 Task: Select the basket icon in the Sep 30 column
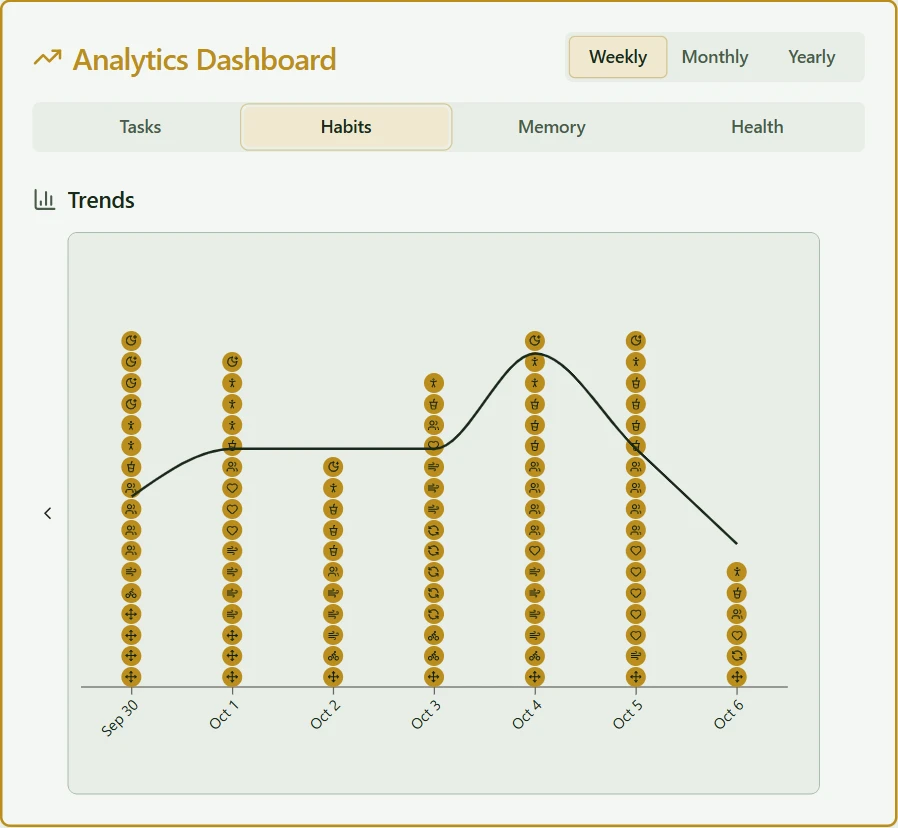point(131,467)
